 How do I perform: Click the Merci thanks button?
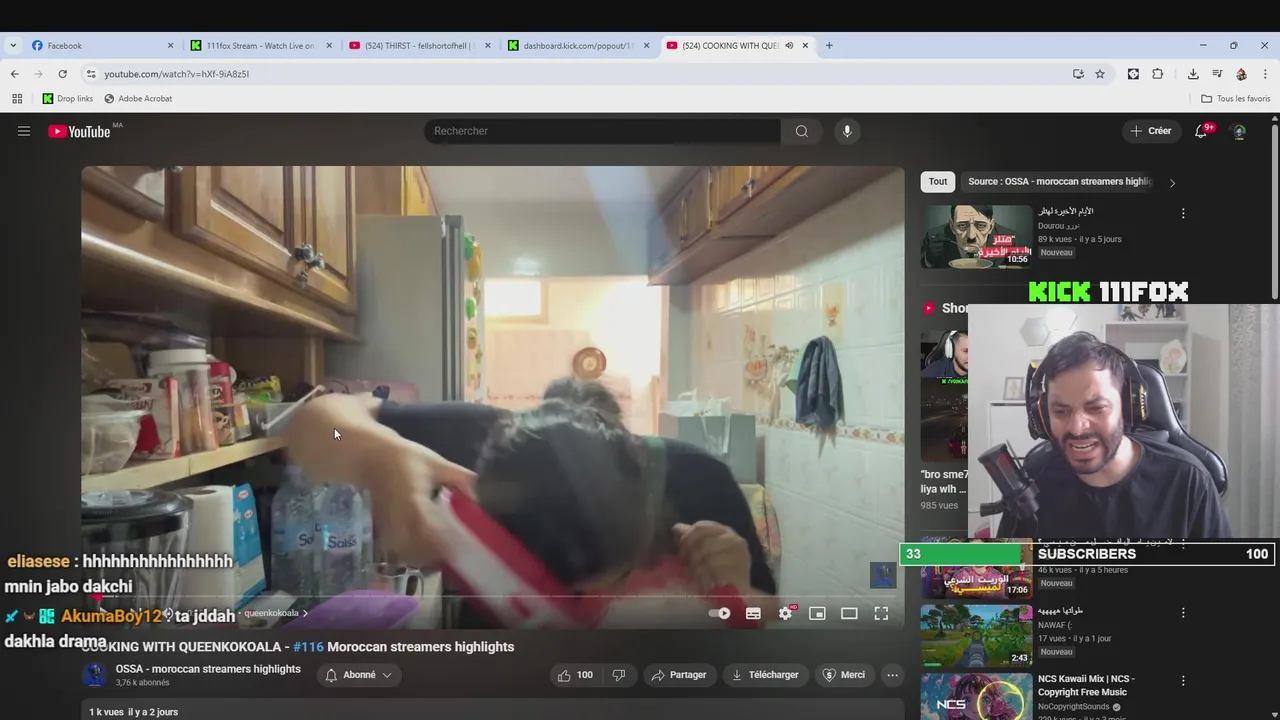click(x=844, y=675)
